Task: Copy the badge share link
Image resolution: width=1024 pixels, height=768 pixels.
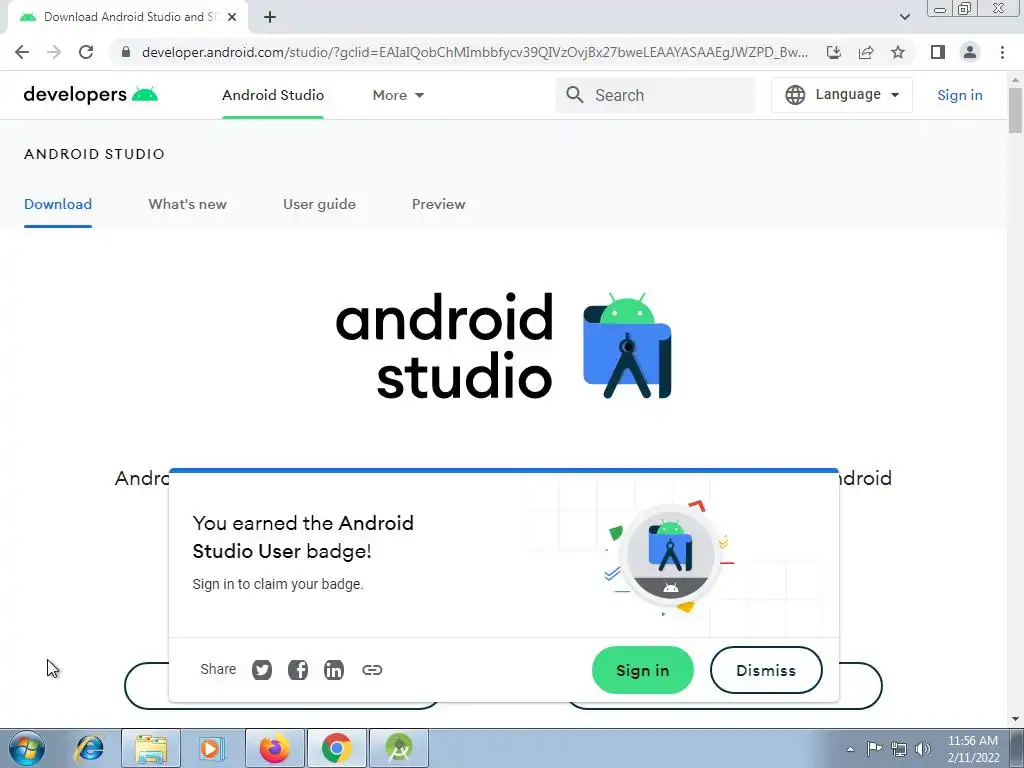Action: [372, 670]
